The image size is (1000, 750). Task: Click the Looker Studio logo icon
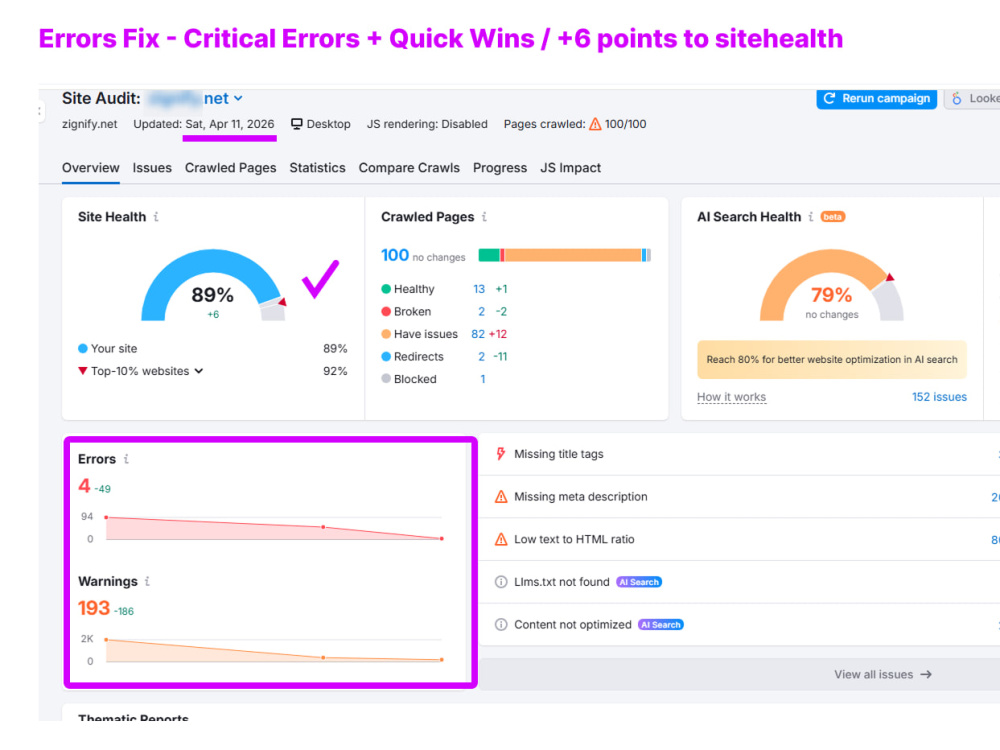pos(956,99)
